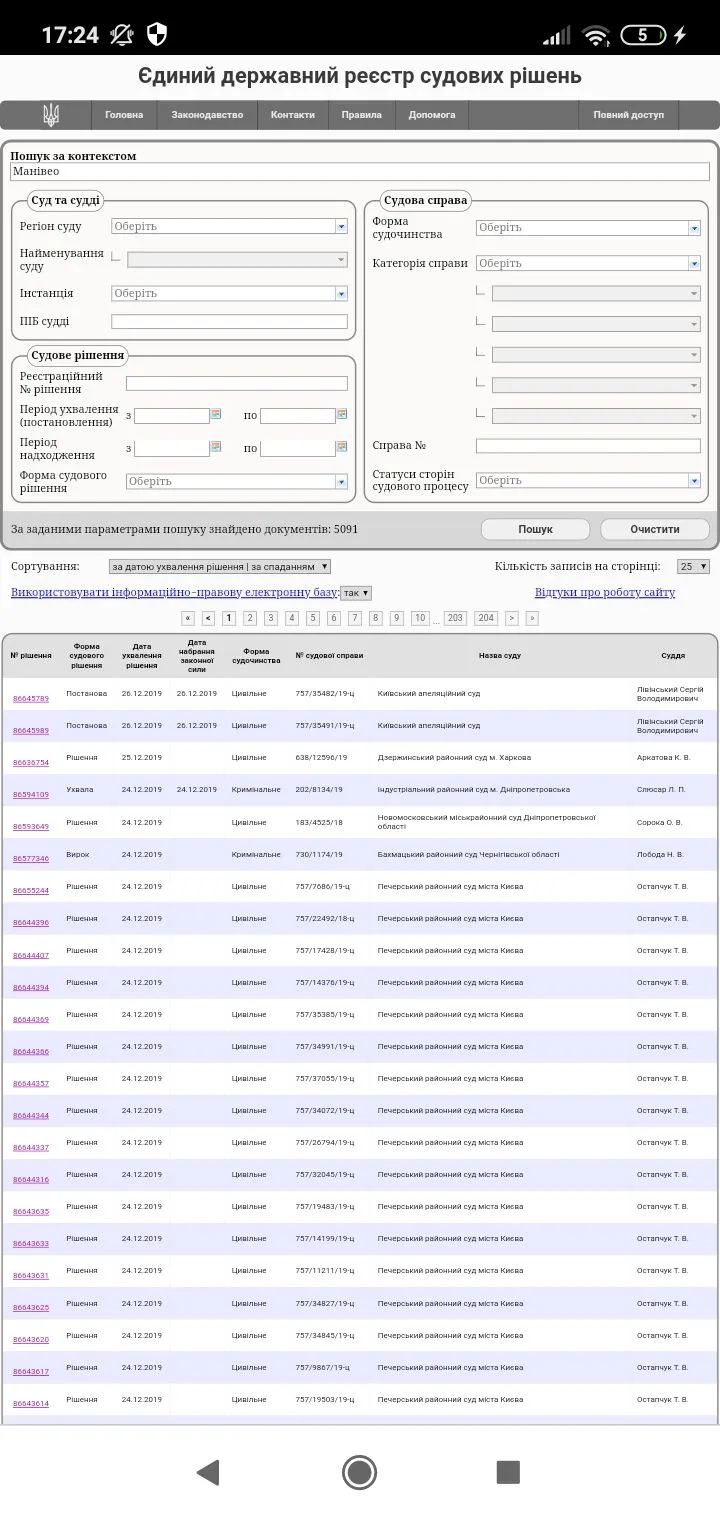The image size is (720, 1520).
Task: Open Повний доступ menu item
Action: click(628, 115)
